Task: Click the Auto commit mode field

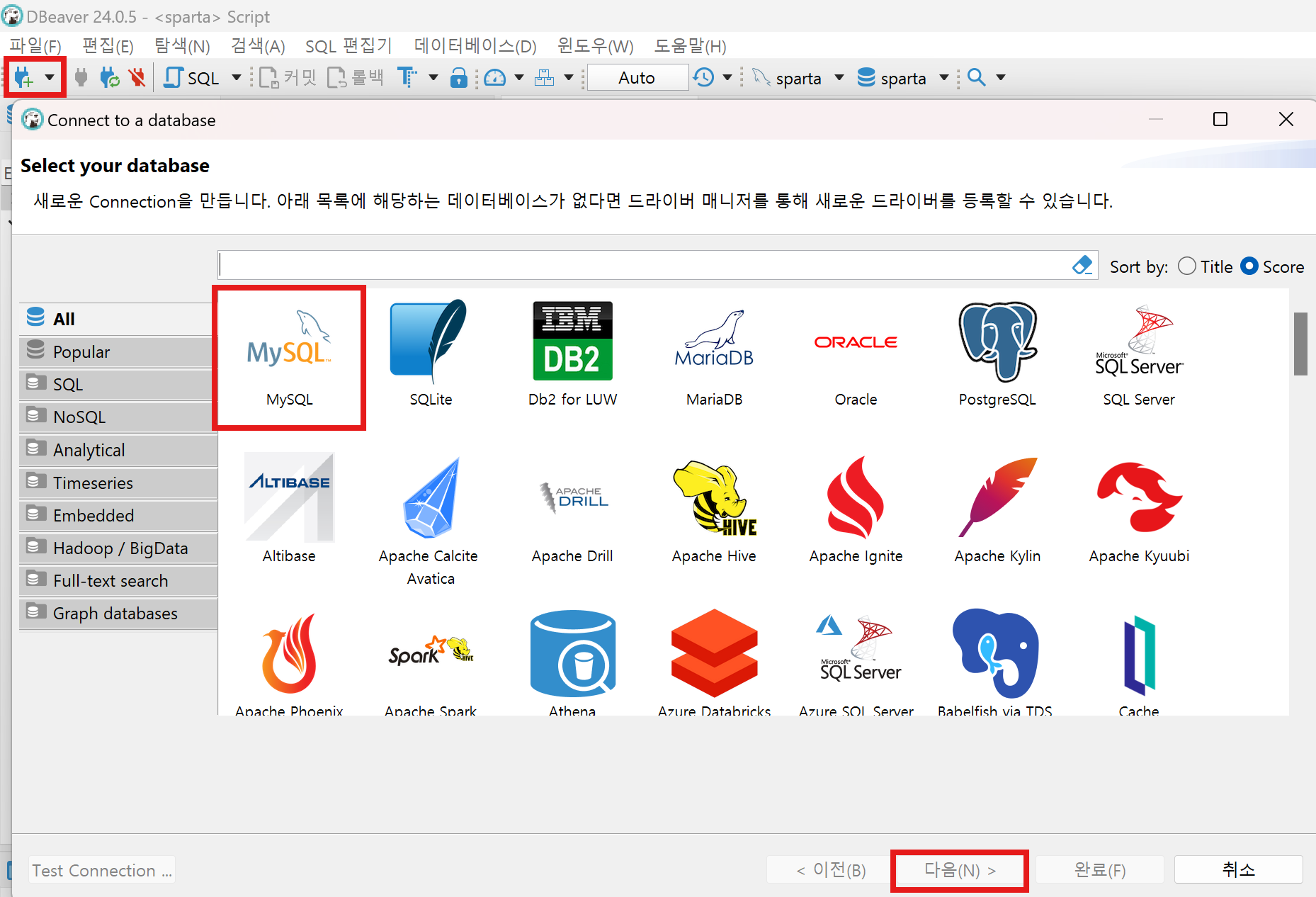Action: 637,77
